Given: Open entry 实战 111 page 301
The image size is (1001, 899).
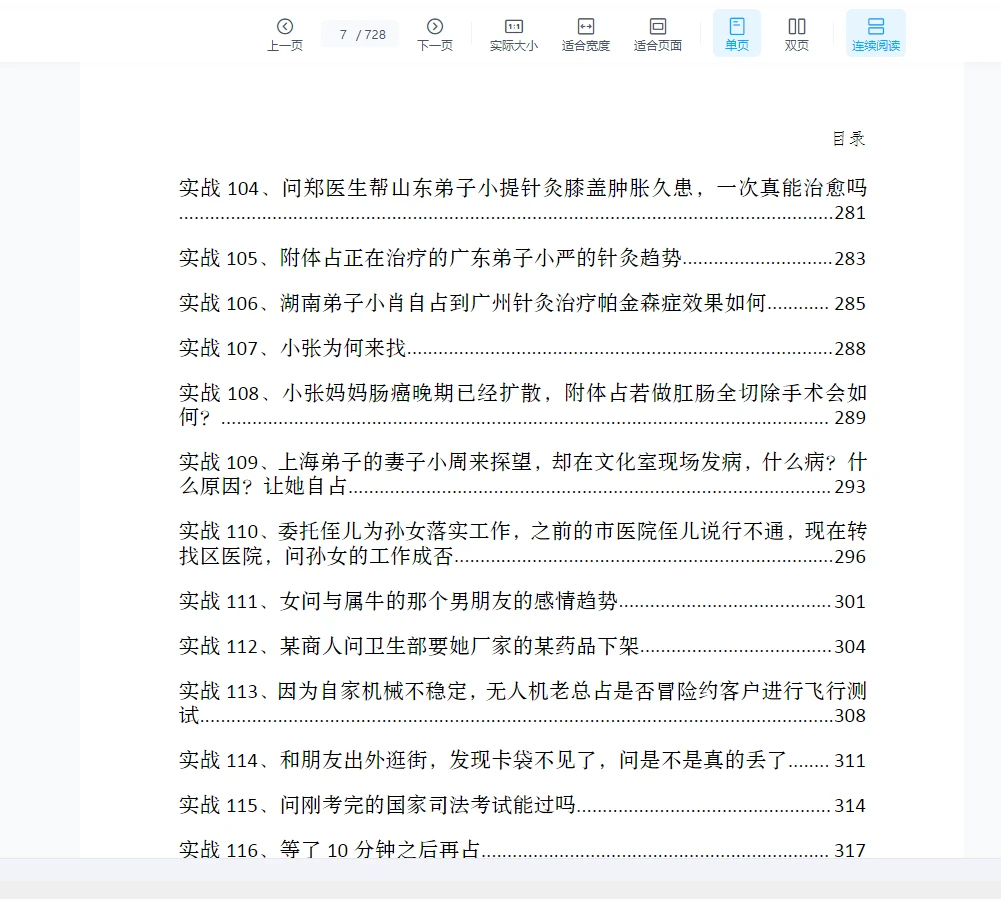Looking at the screenshot, I should tap(522, 601).
